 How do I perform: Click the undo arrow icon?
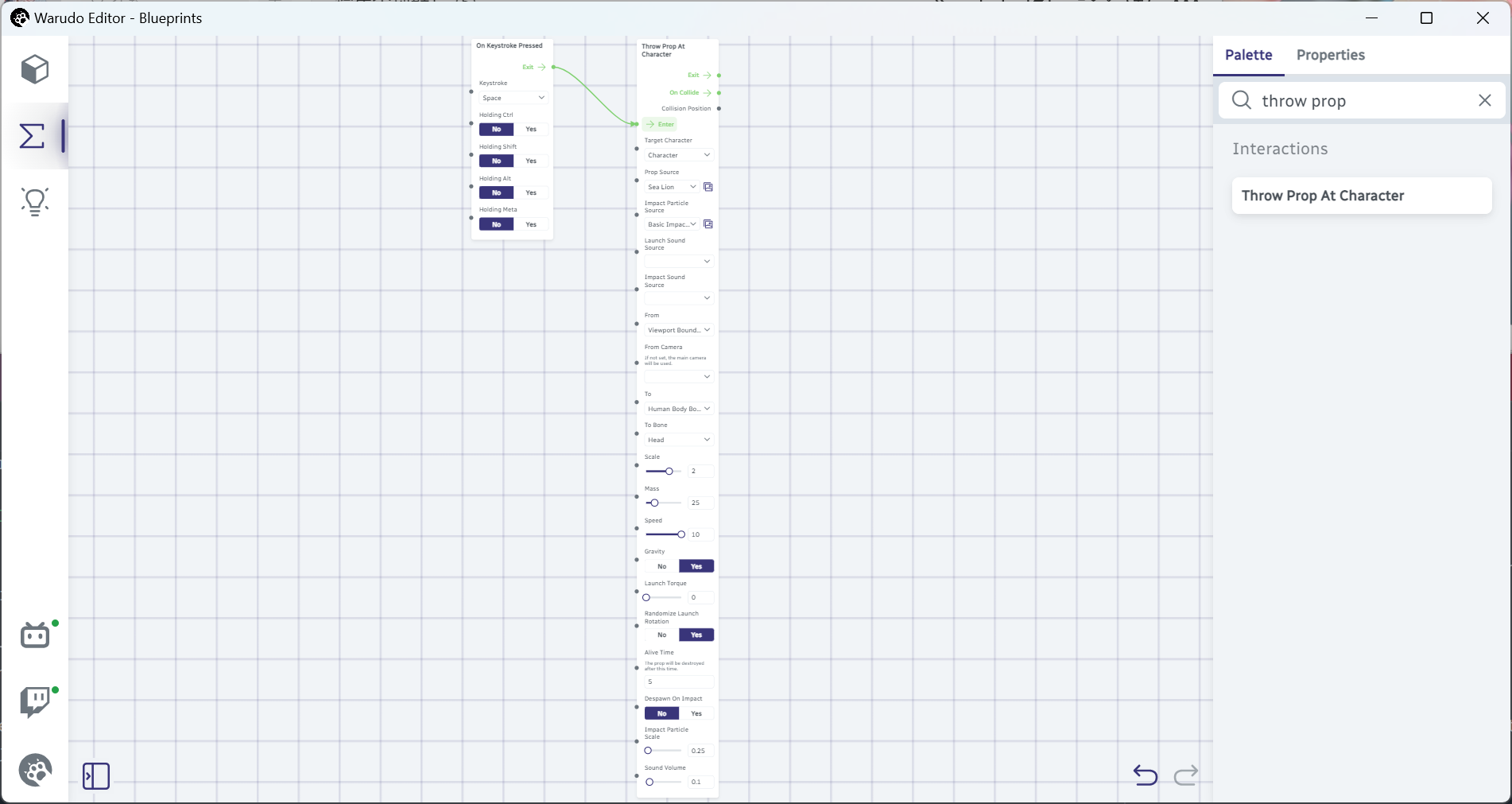coord(1145,775)
